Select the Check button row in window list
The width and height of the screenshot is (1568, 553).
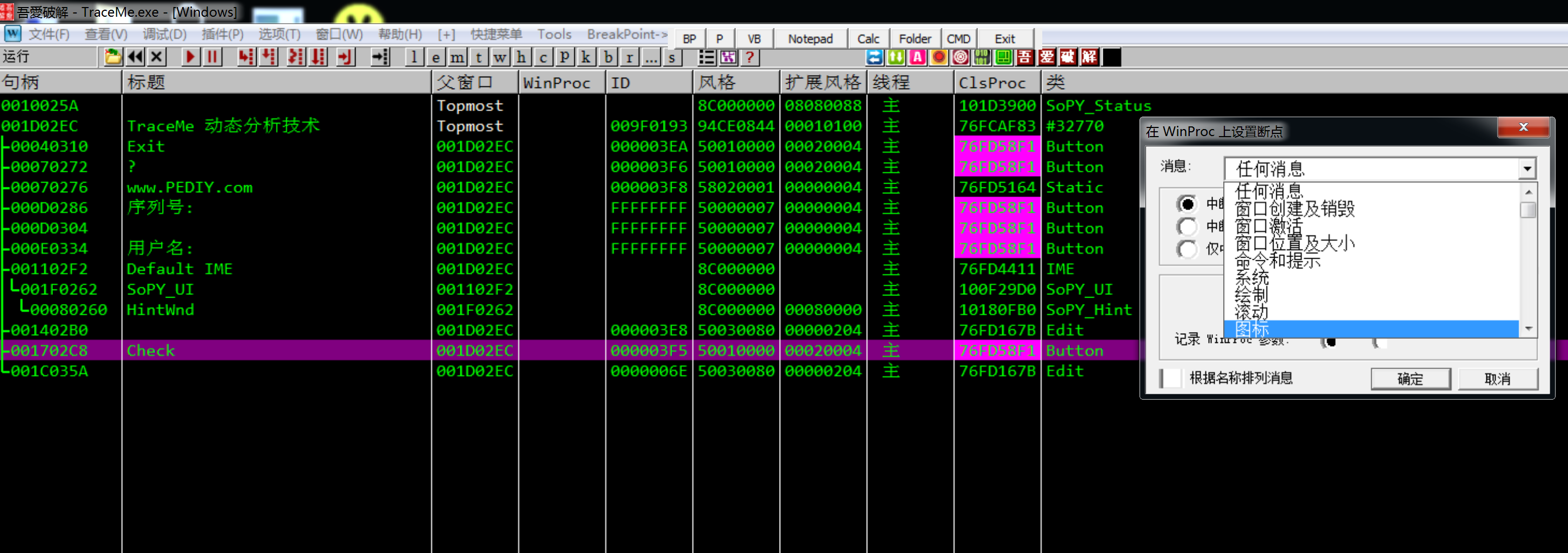(x=569, y=350)
